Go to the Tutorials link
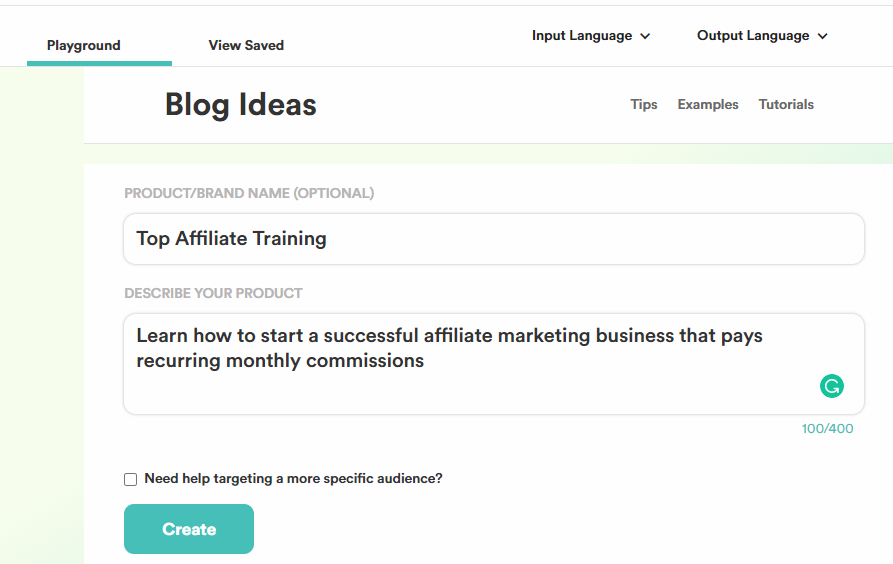The height and width of the screenshot is (564, 893). 786,104
